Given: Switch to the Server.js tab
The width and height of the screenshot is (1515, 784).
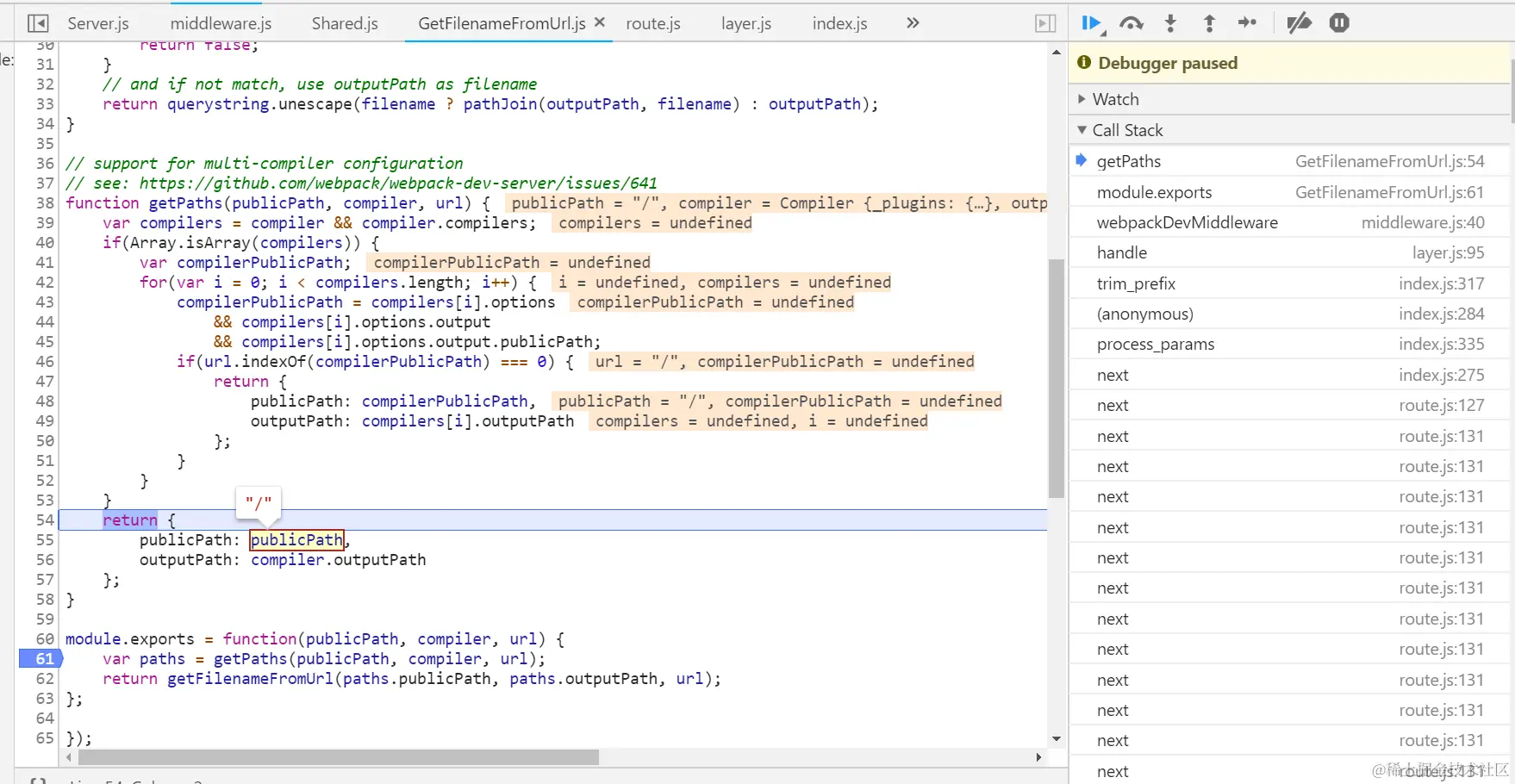Looking at the screenshot, I should [x=98, y=23].
